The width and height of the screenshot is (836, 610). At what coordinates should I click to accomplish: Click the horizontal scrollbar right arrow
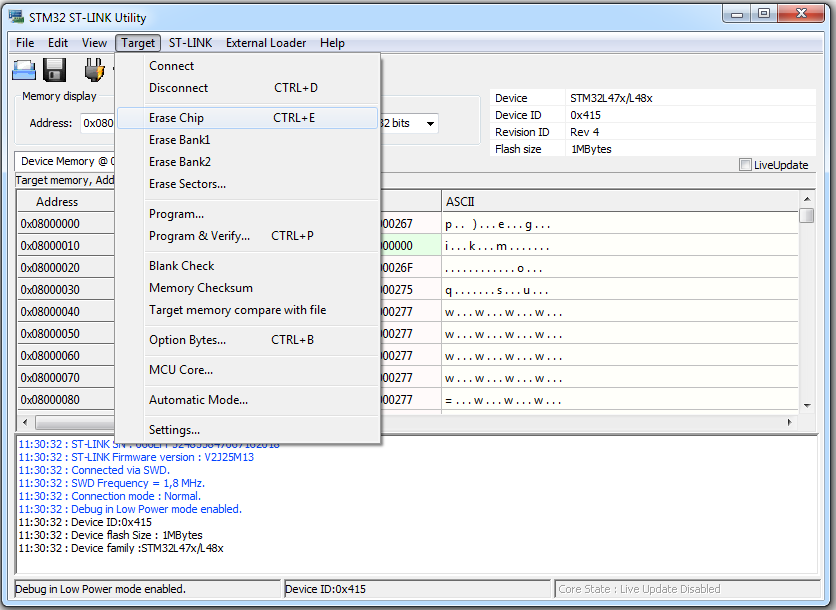pyautogui.click(x=790, y=422)
